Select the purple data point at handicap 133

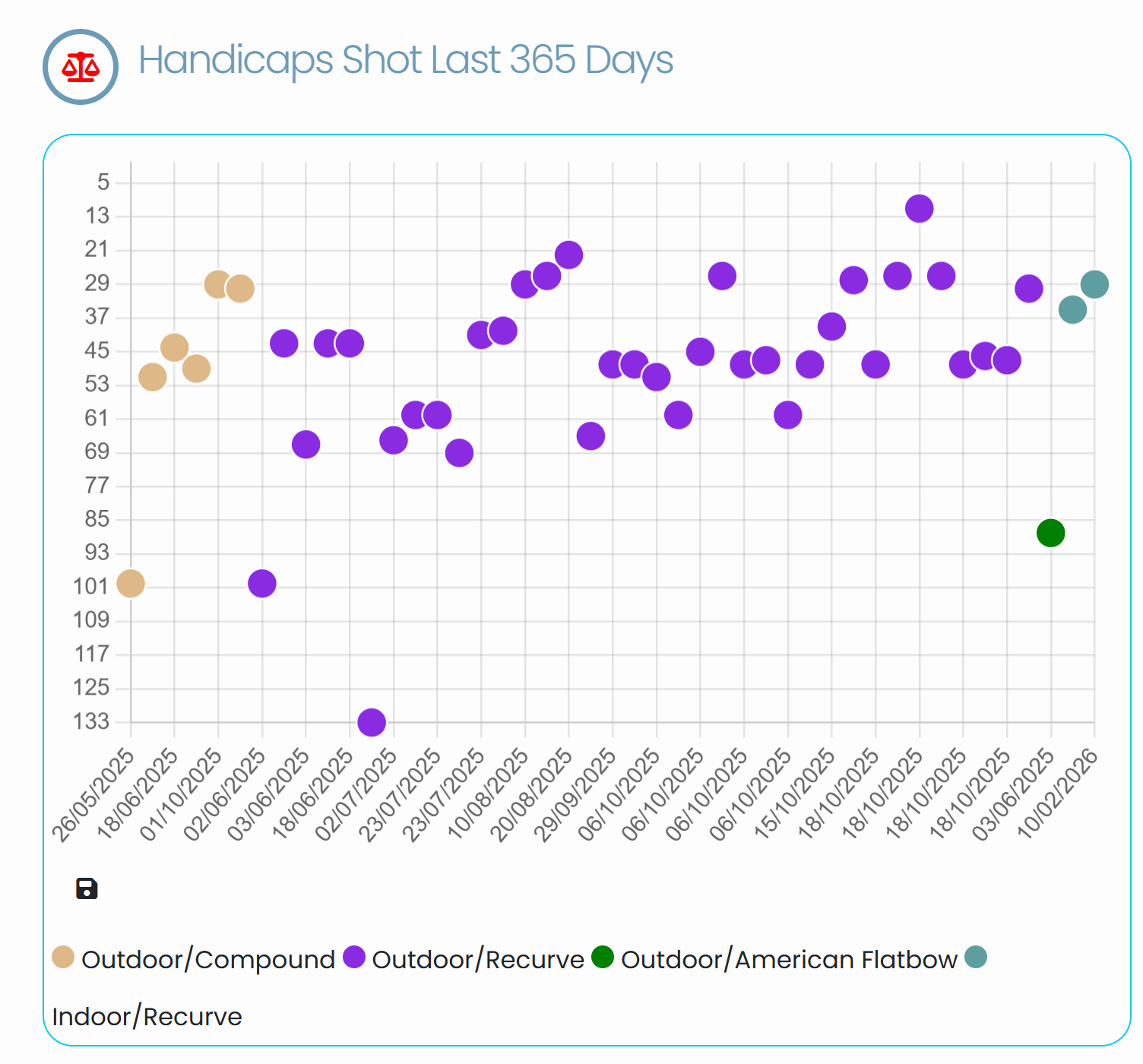[x=372, y=722]
